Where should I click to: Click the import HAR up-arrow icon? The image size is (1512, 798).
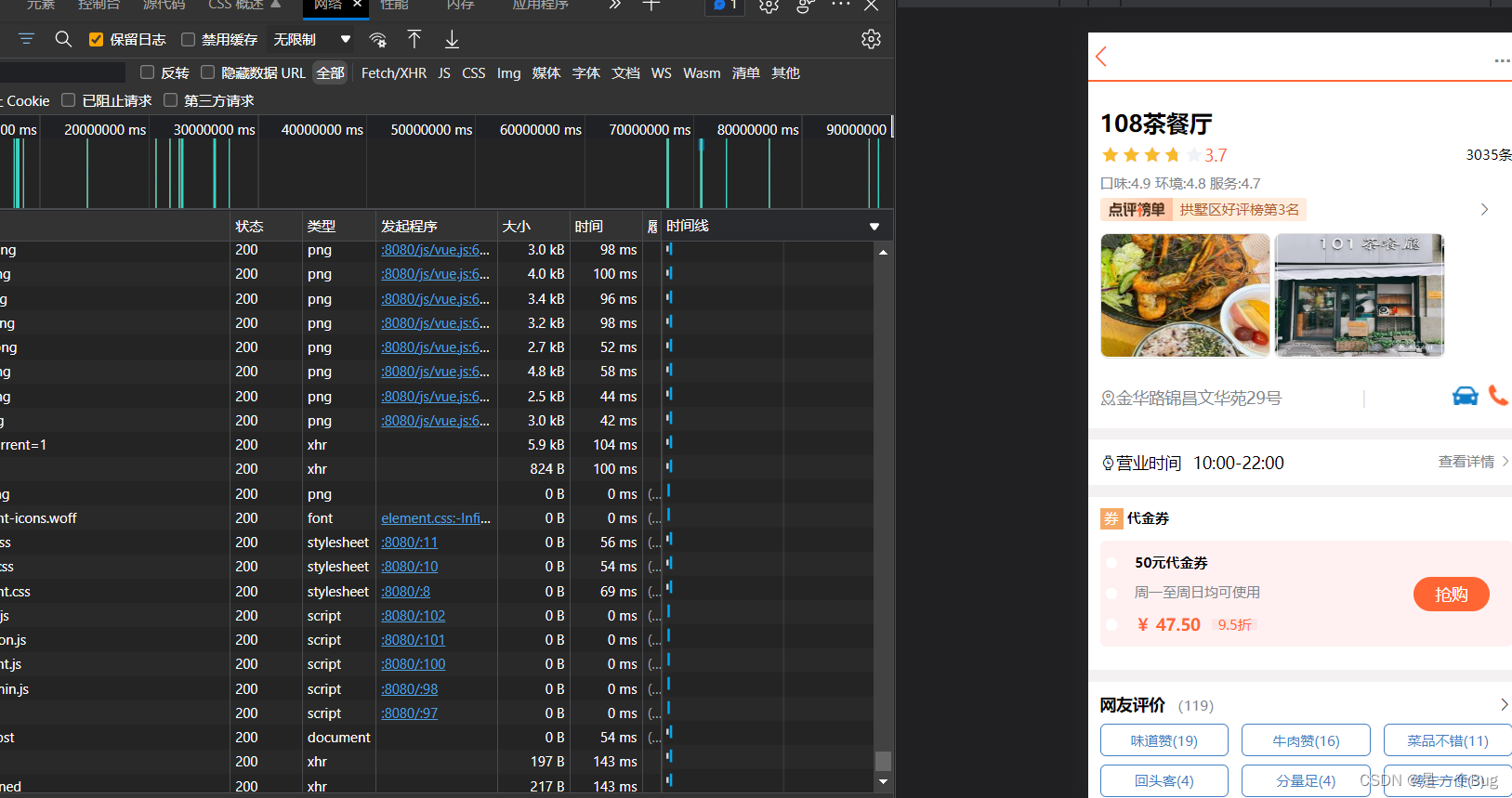[x=414, y=39]
